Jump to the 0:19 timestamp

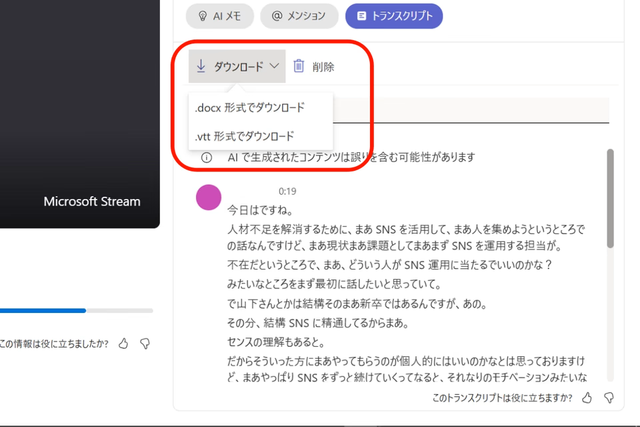287,191
